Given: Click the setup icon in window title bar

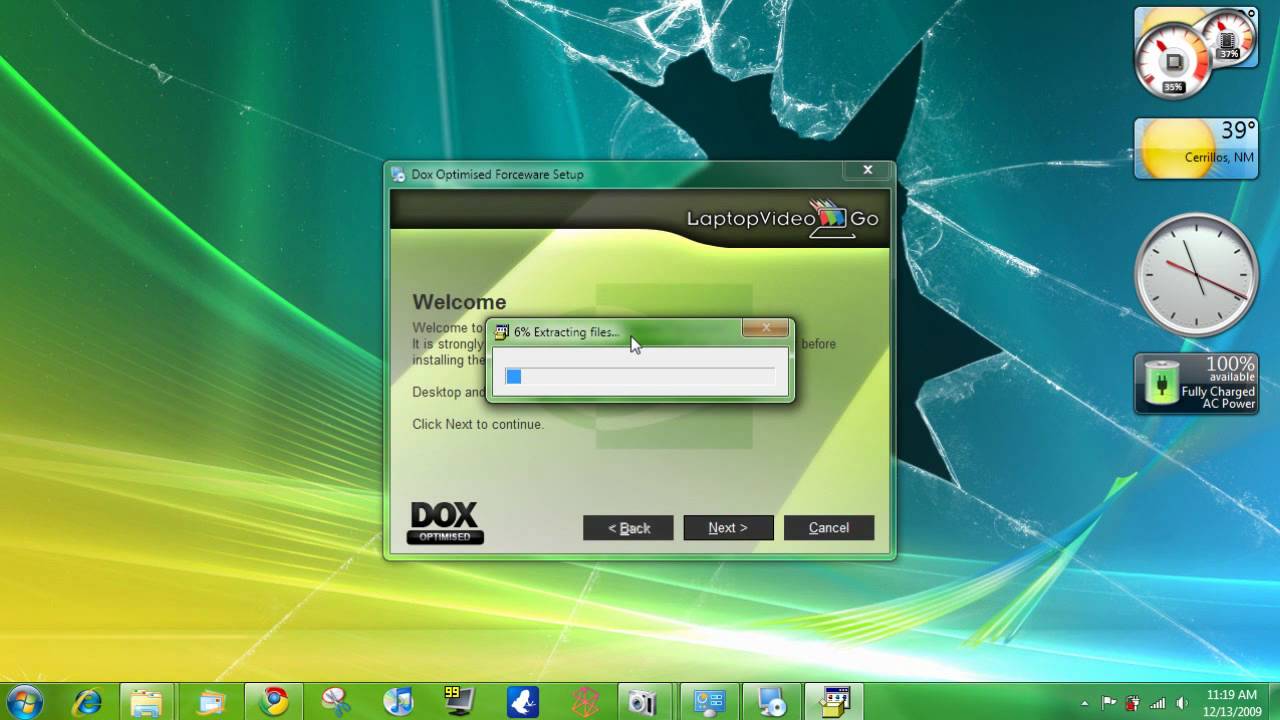Looking at the screenshot, I should [398, 174].
